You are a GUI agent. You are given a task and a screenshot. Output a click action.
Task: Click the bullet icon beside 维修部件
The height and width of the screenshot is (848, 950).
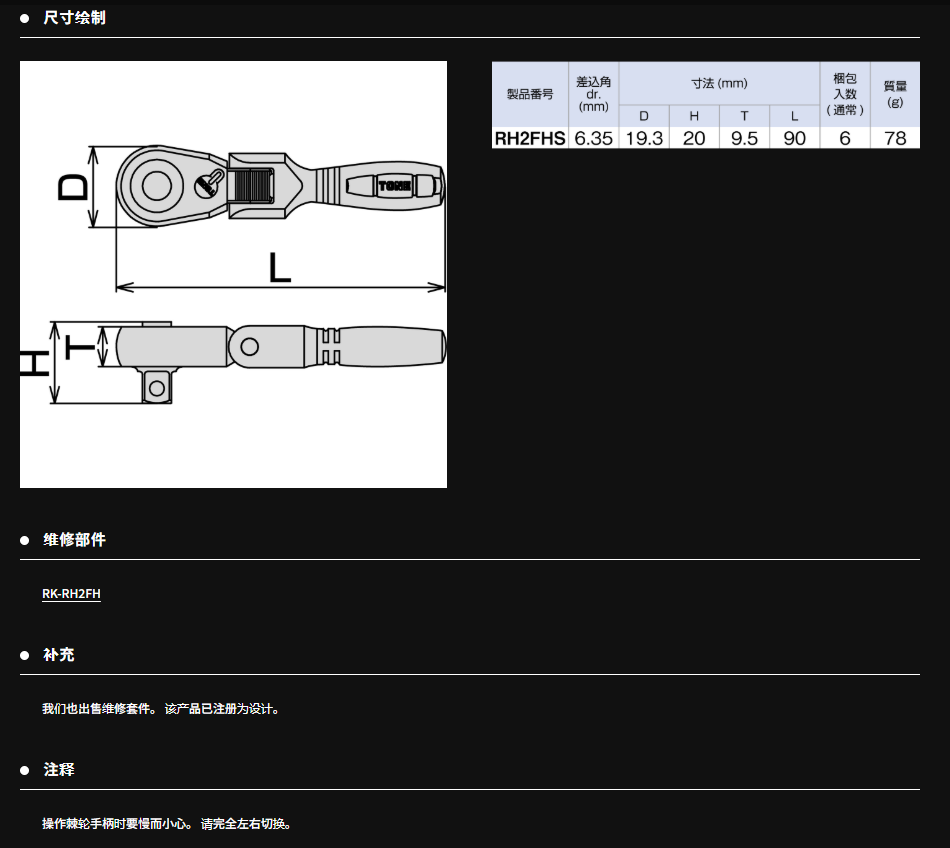(x=25, y=540)
